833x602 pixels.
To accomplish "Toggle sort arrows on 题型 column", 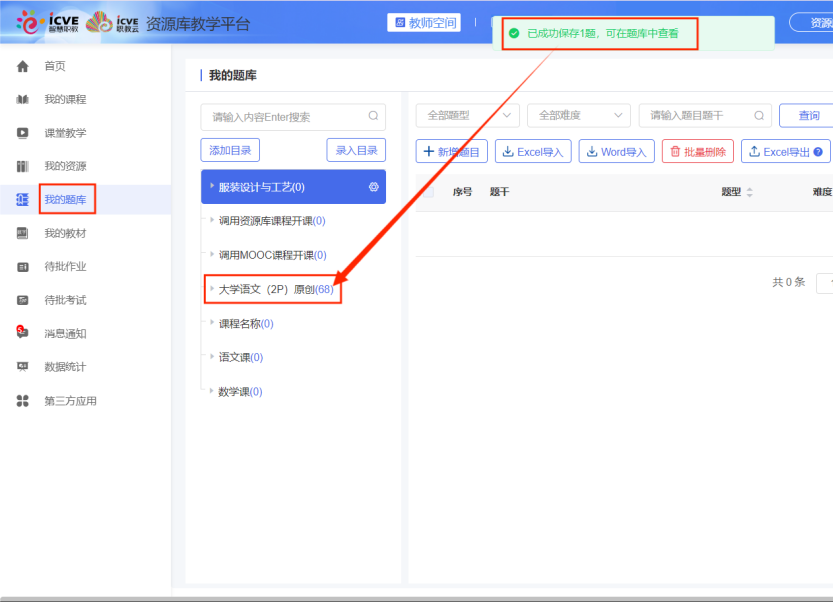I will tap(750, 192).
